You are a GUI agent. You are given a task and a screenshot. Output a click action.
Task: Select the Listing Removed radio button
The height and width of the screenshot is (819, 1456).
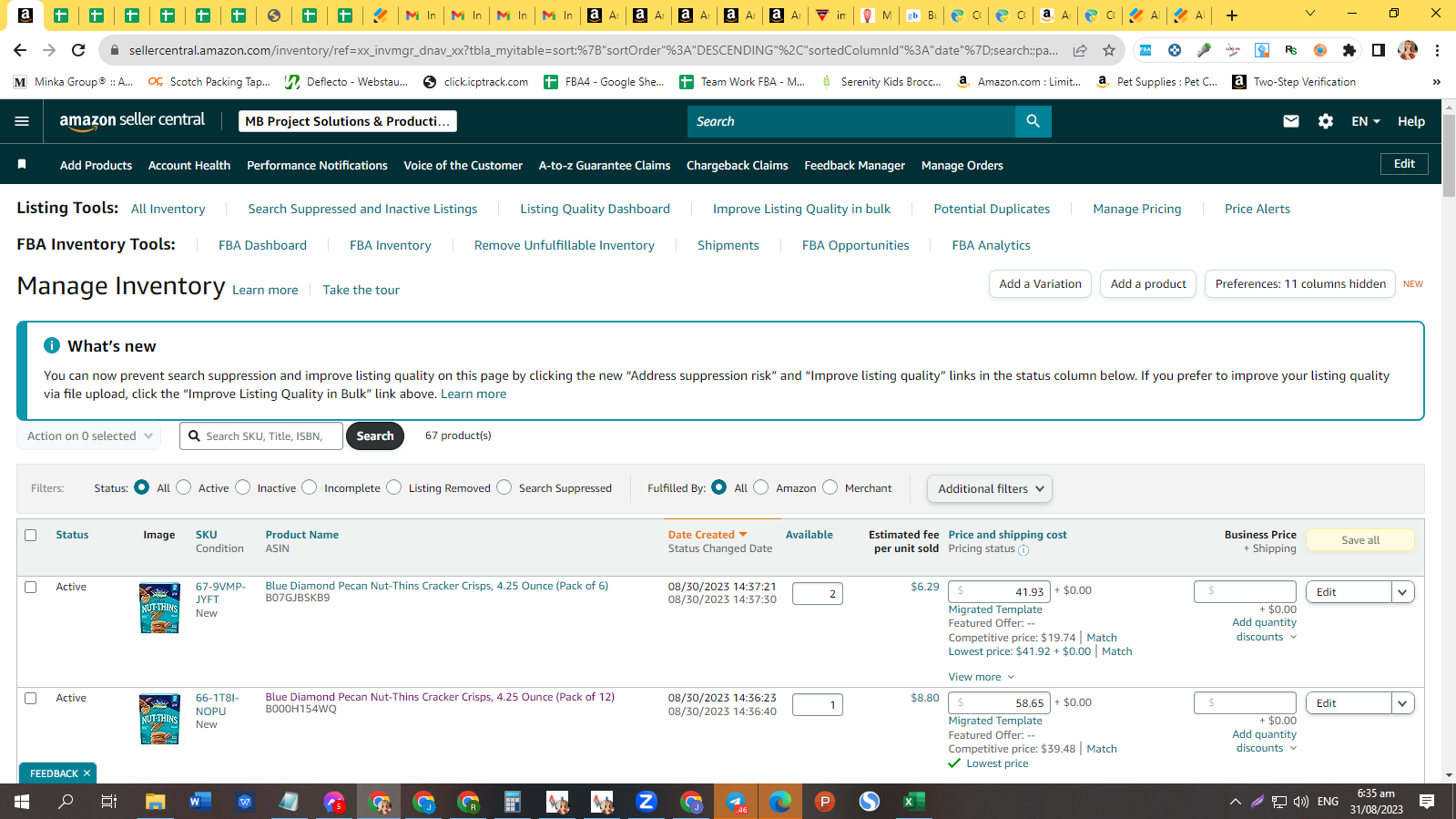(394, 487)
